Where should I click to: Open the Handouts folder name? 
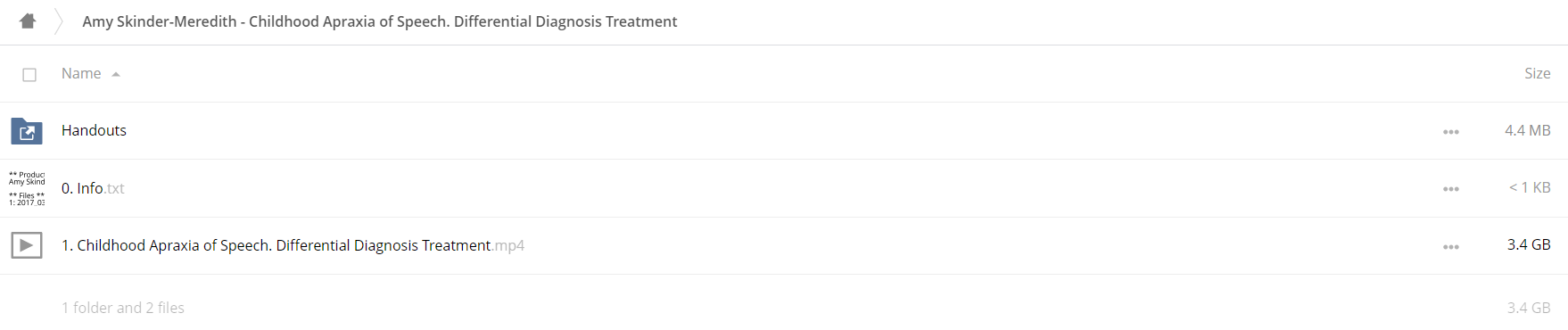(94, 130)
